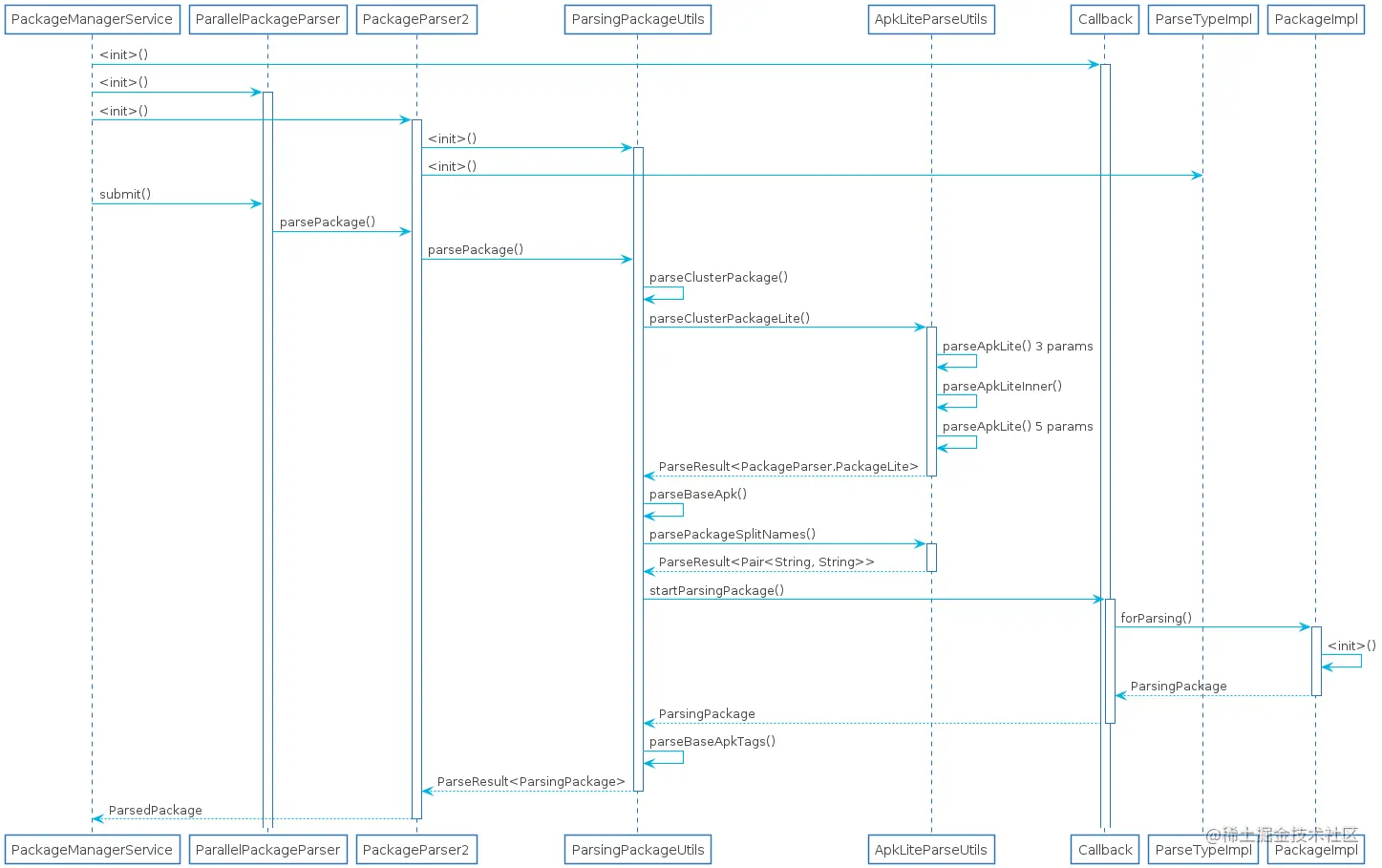This screenshot has height=868, width=1382.
Task: Click the parseApkLite() 5 params label
Action: [x=1018, y=426]
